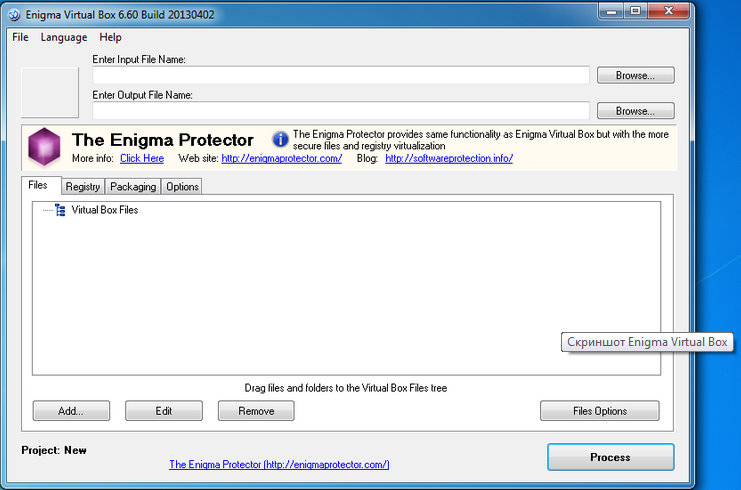This screenshot has height=490, width=741.
Task: Click the 'Project: New' status text
Action: click(54, 450)
